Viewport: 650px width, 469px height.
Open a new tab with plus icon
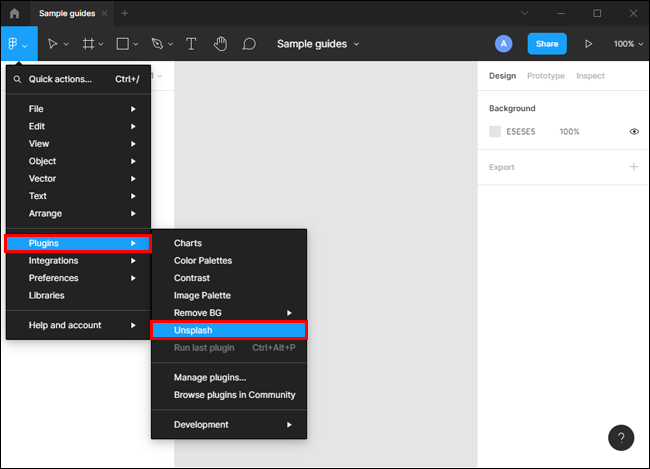tap(125, 13)
